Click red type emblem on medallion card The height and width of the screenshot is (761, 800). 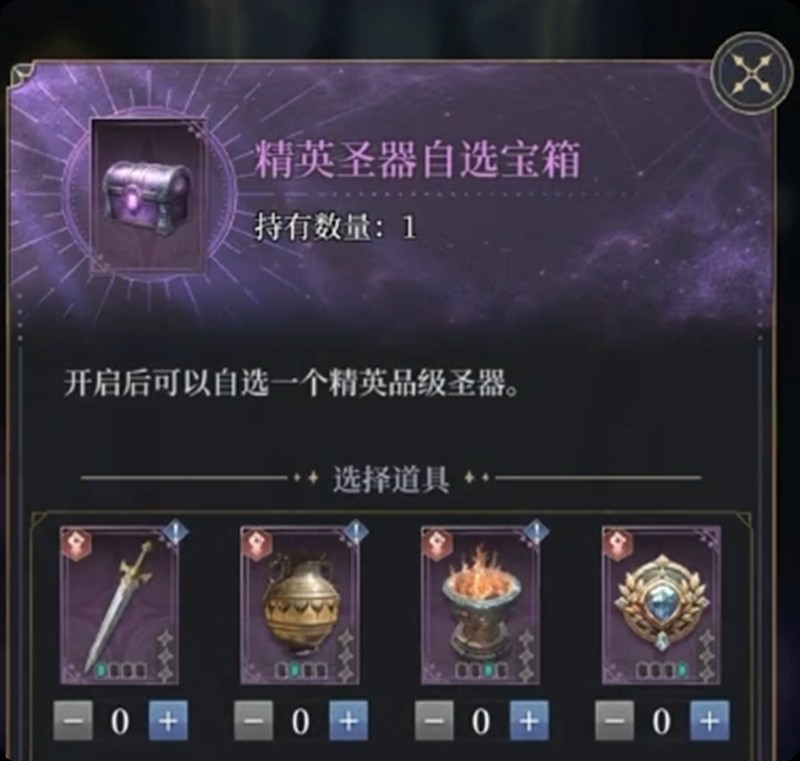click(618, 544)
